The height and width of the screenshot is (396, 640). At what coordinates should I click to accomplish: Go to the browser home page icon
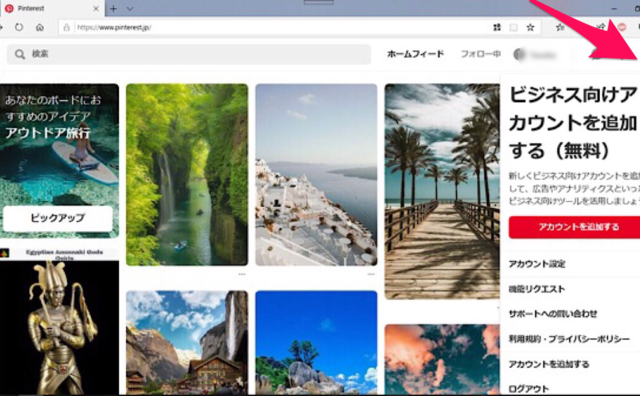40,27
